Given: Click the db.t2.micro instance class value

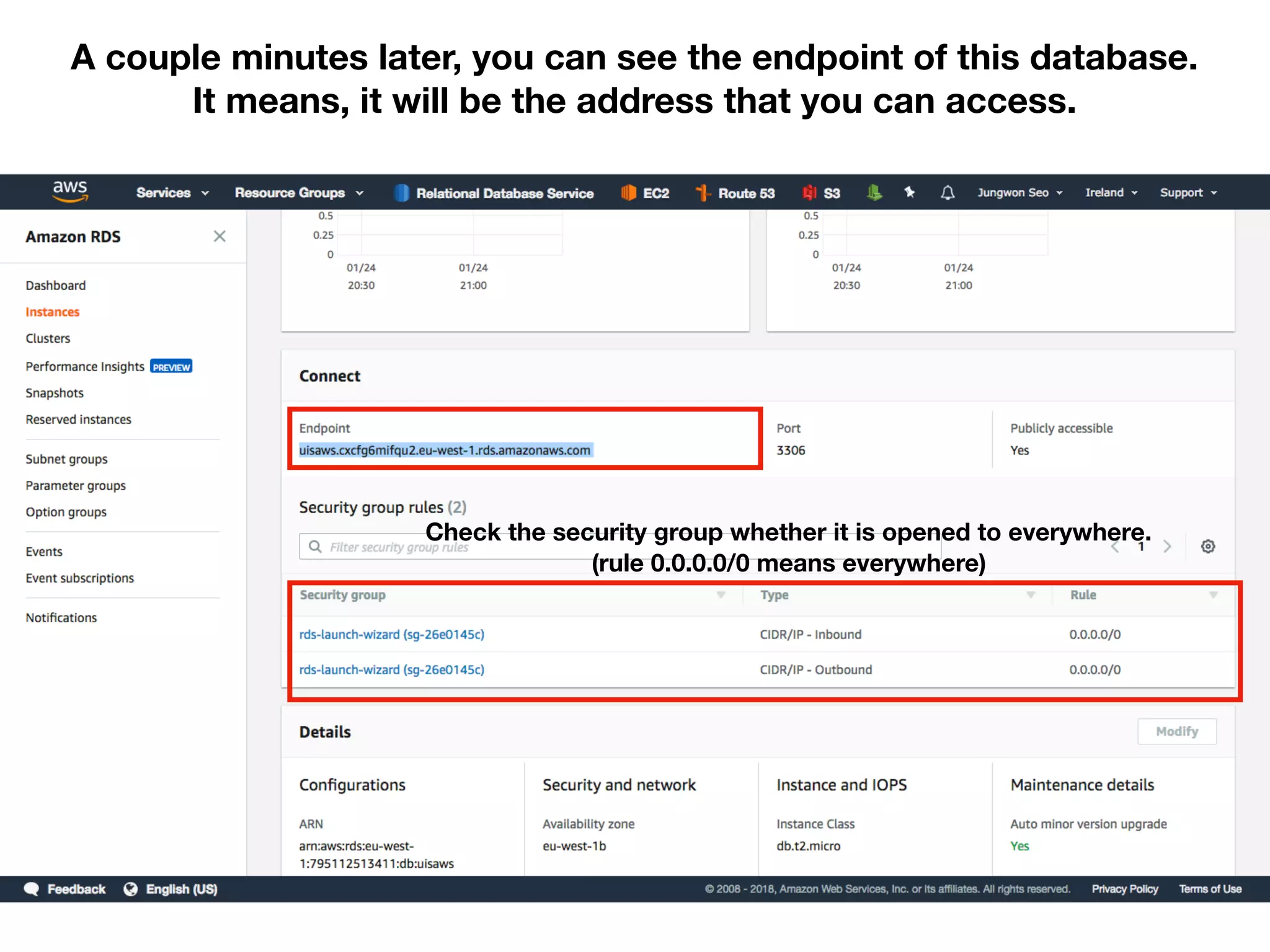Looking at the screenshot, I should [809, 846].
